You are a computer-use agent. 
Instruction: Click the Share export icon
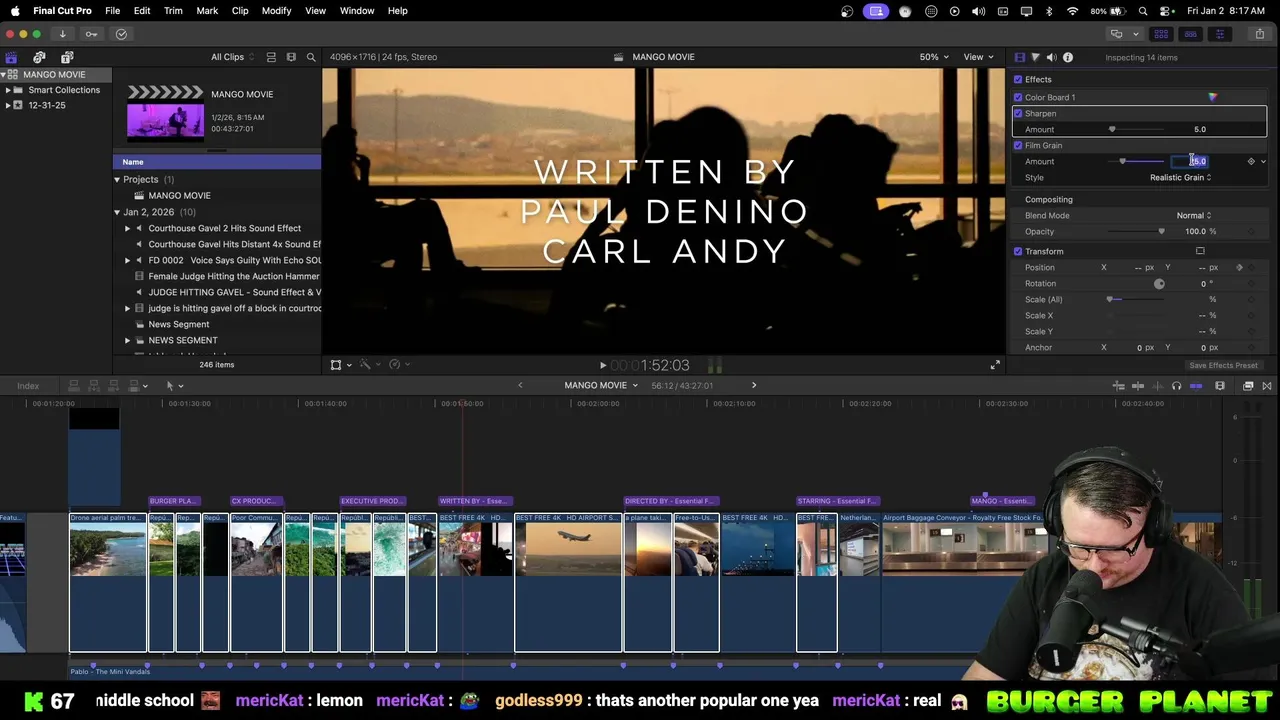click(x=1259, y=34)
